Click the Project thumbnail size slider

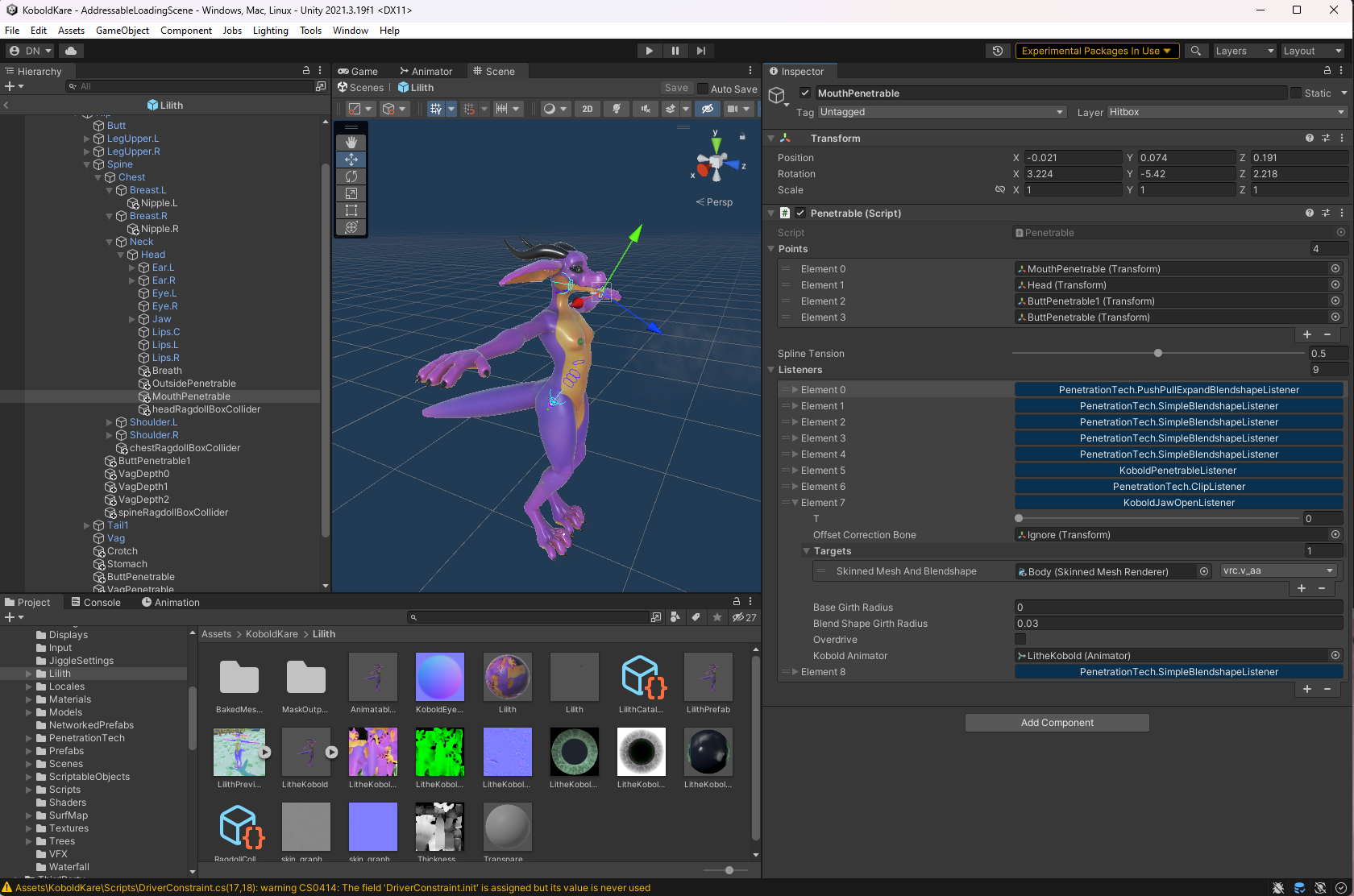729,870
